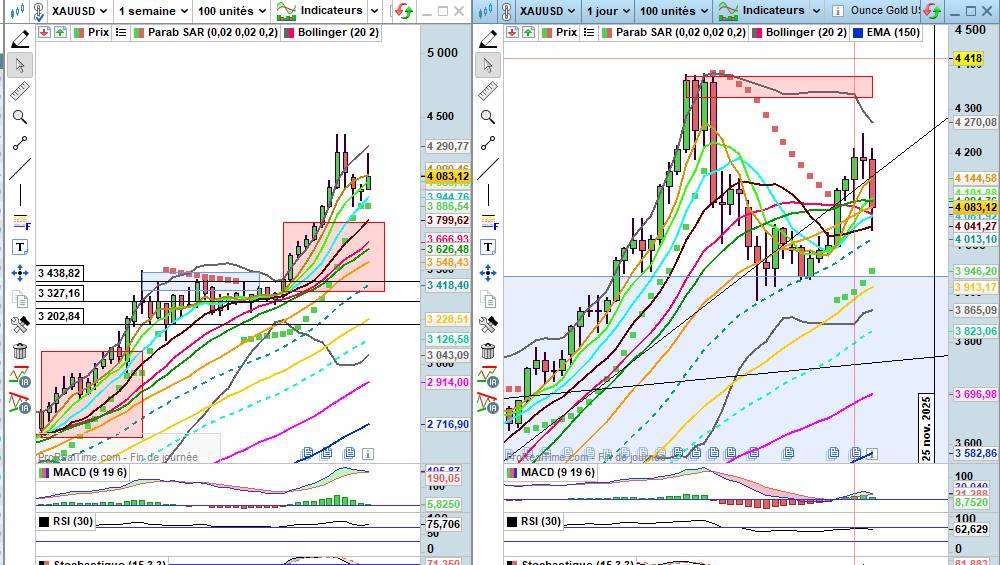The image size is (1000, 565).
Task: Select the pencil drawing tool in left sidebar
Action: [x=20, y=39]
